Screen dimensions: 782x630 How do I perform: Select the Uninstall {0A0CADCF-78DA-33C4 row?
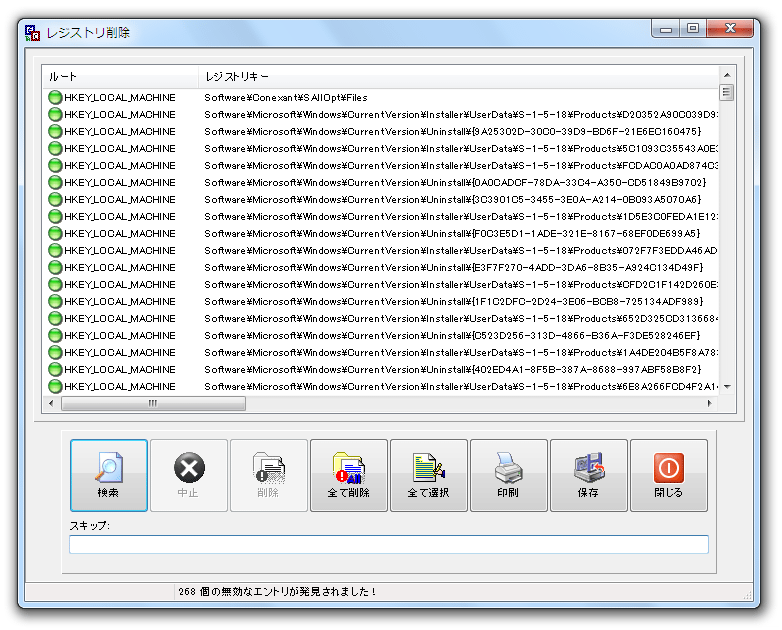click(380, 183)
